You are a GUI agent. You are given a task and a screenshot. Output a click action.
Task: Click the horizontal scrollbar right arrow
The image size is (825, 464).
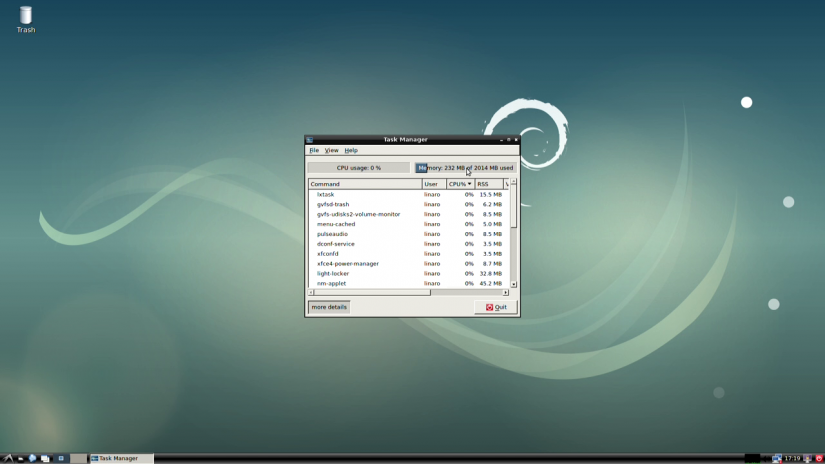coord(506,292)
